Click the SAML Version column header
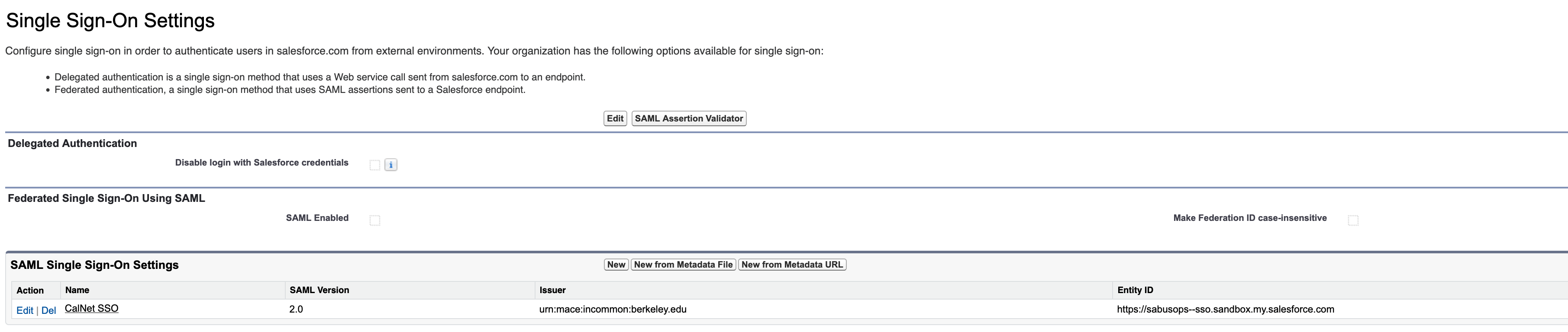1568x332 pixels. [319, 290]
